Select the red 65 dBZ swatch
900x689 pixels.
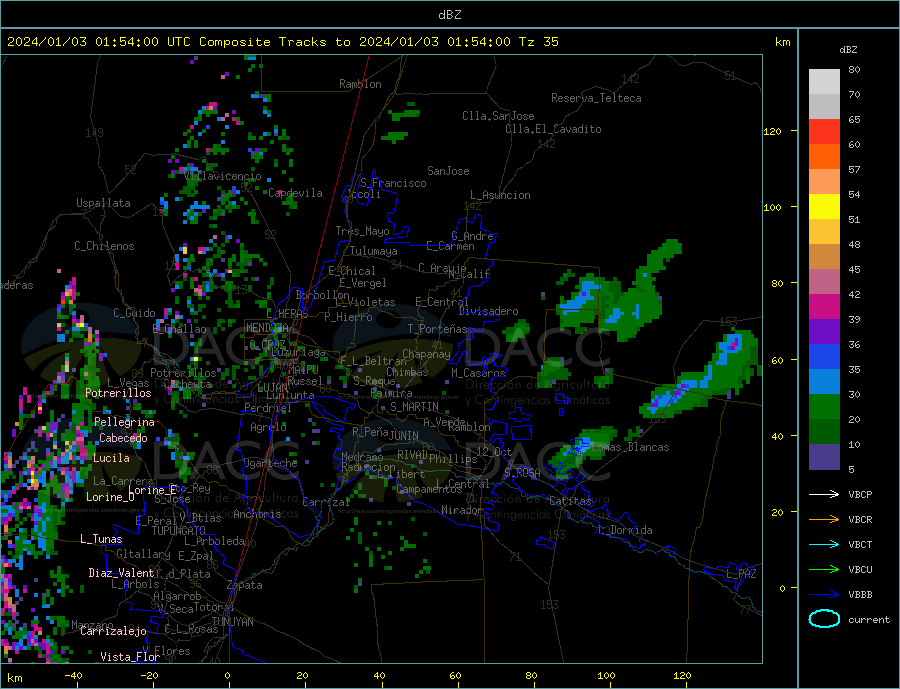coord(824,131)
